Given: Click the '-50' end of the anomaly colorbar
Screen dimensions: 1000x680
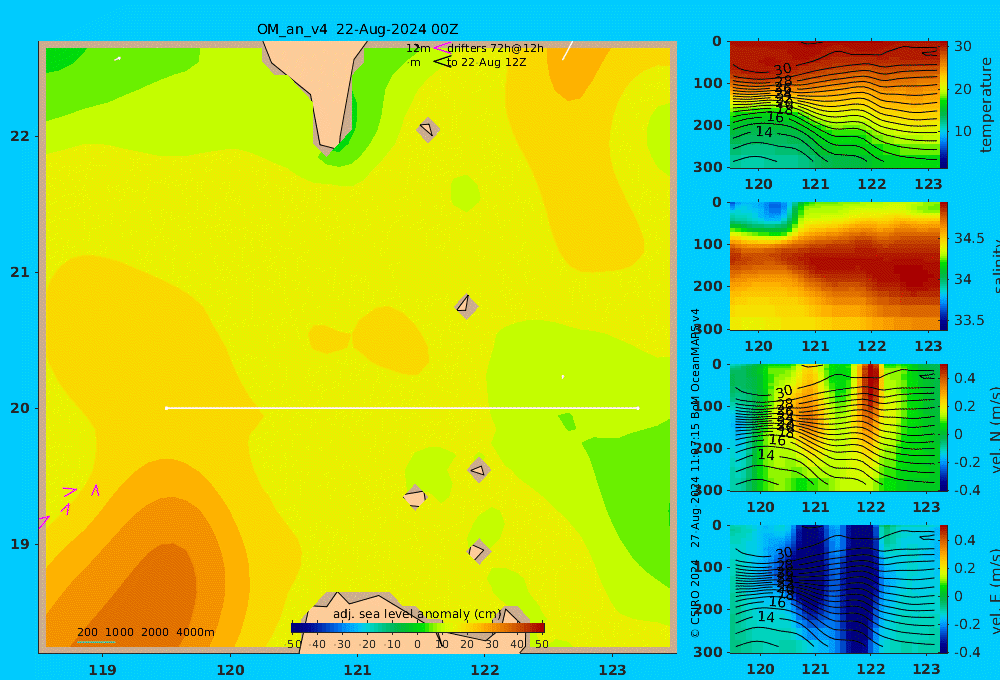Looking at the screenshot, I should click(293, 644).
